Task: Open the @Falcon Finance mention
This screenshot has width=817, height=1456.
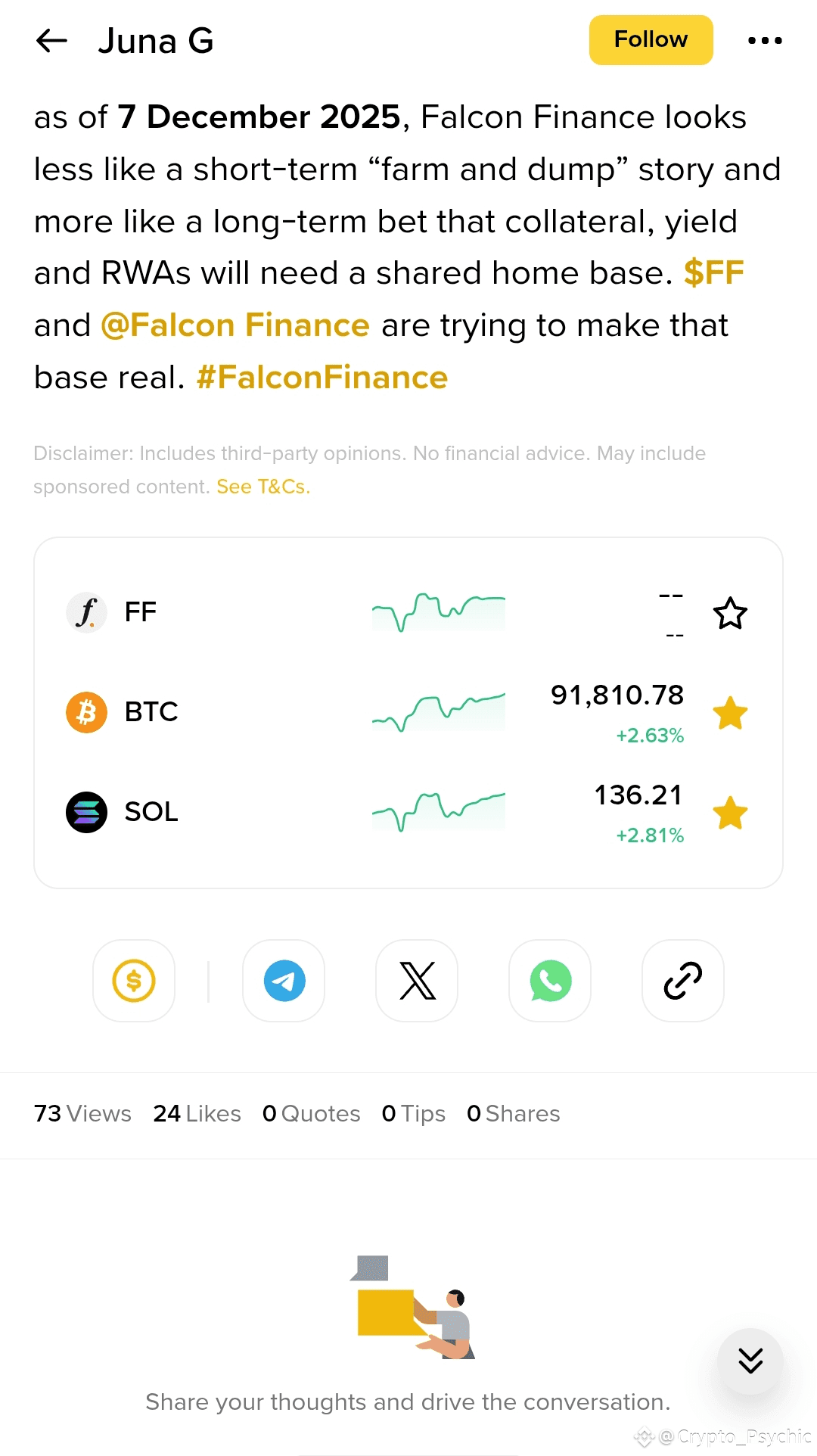Action: pyautogui.click(x=235, y=325)
